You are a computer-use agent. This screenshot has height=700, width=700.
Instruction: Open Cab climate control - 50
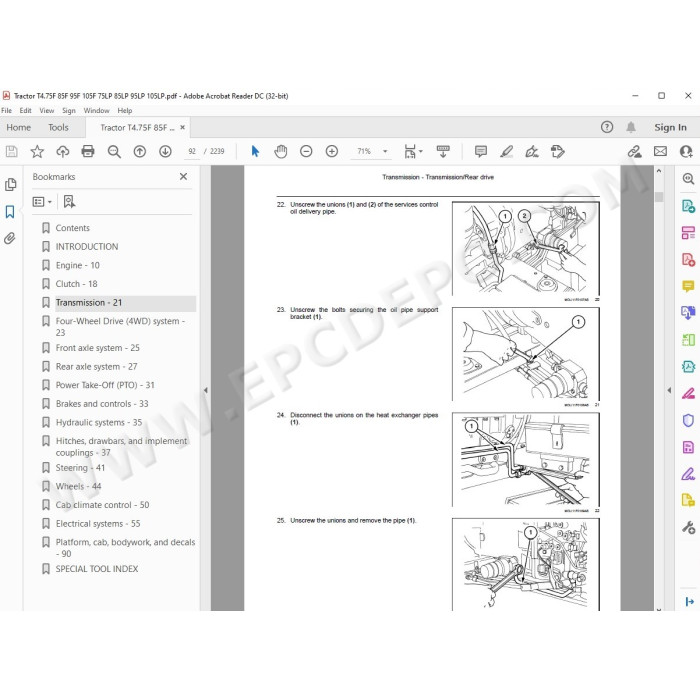(103, 505)
